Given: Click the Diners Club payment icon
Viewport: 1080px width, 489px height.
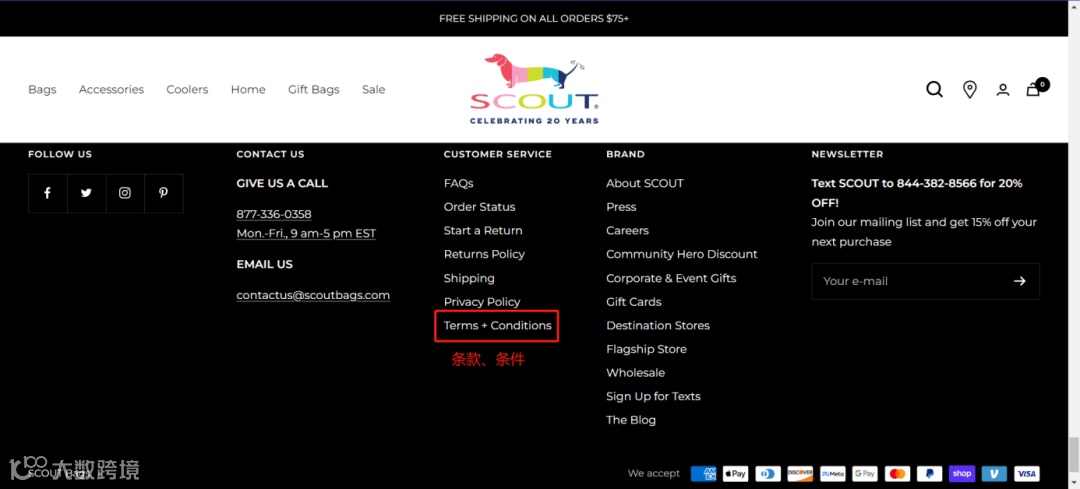Looking at the screenshot, I should pos(768,474).
